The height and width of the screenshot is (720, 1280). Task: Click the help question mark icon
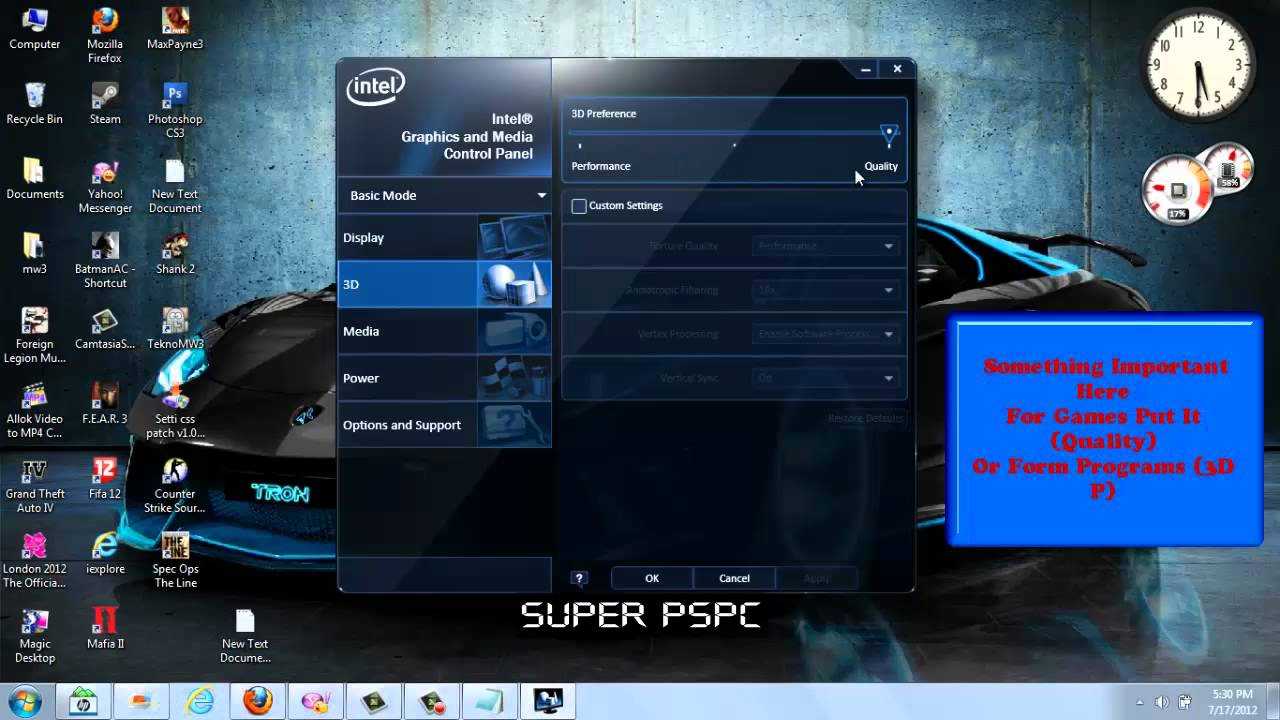pos(579,578)
